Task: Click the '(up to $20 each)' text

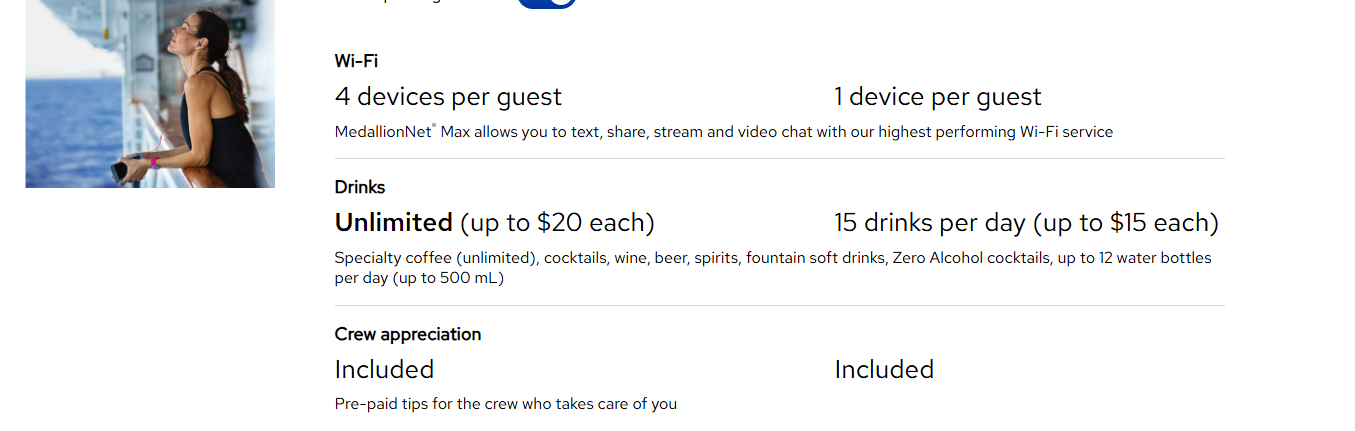Action: click(557, 222)
